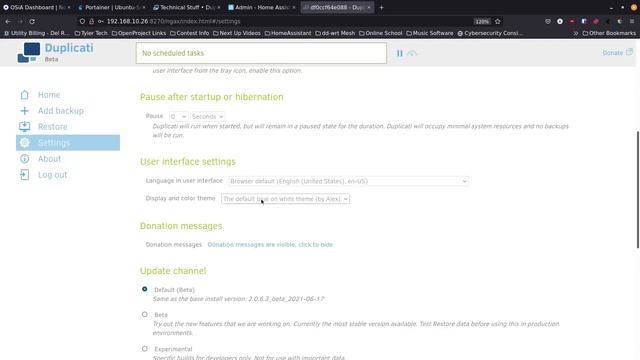Click the address bar URL field
Viewport: 640px width, 360px height.
point(286,21)
